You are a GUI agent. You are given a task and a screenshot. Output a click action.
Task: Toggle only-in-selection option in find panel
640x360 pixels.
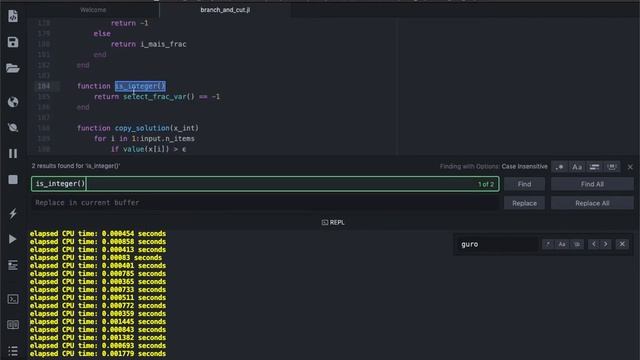[594, 167]
